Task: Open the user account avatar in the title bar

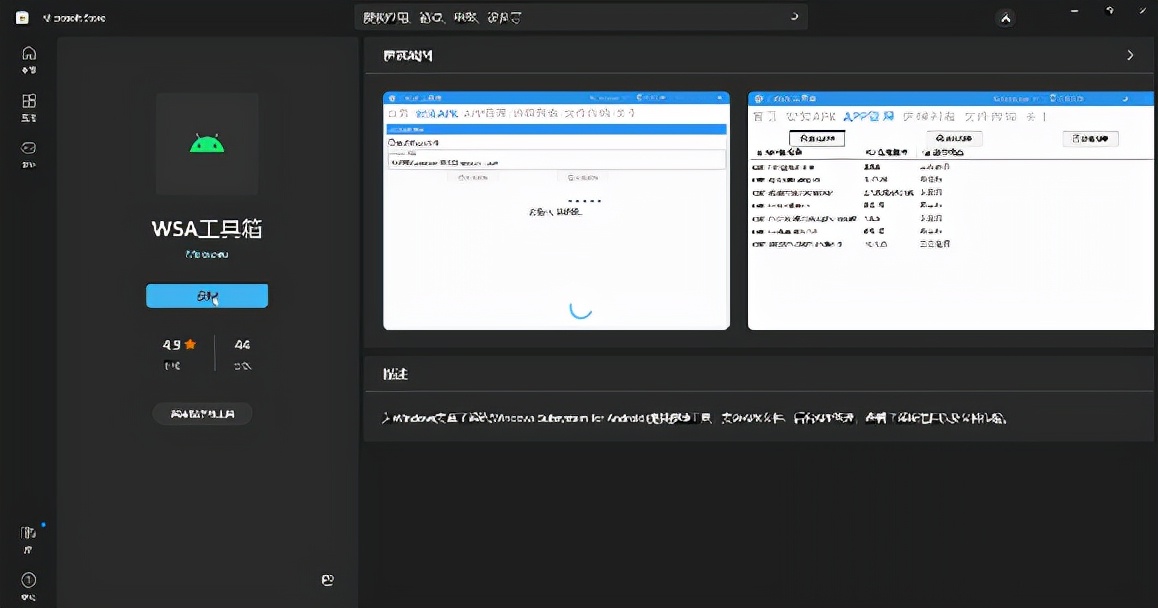Action: tap(1005, 17)
